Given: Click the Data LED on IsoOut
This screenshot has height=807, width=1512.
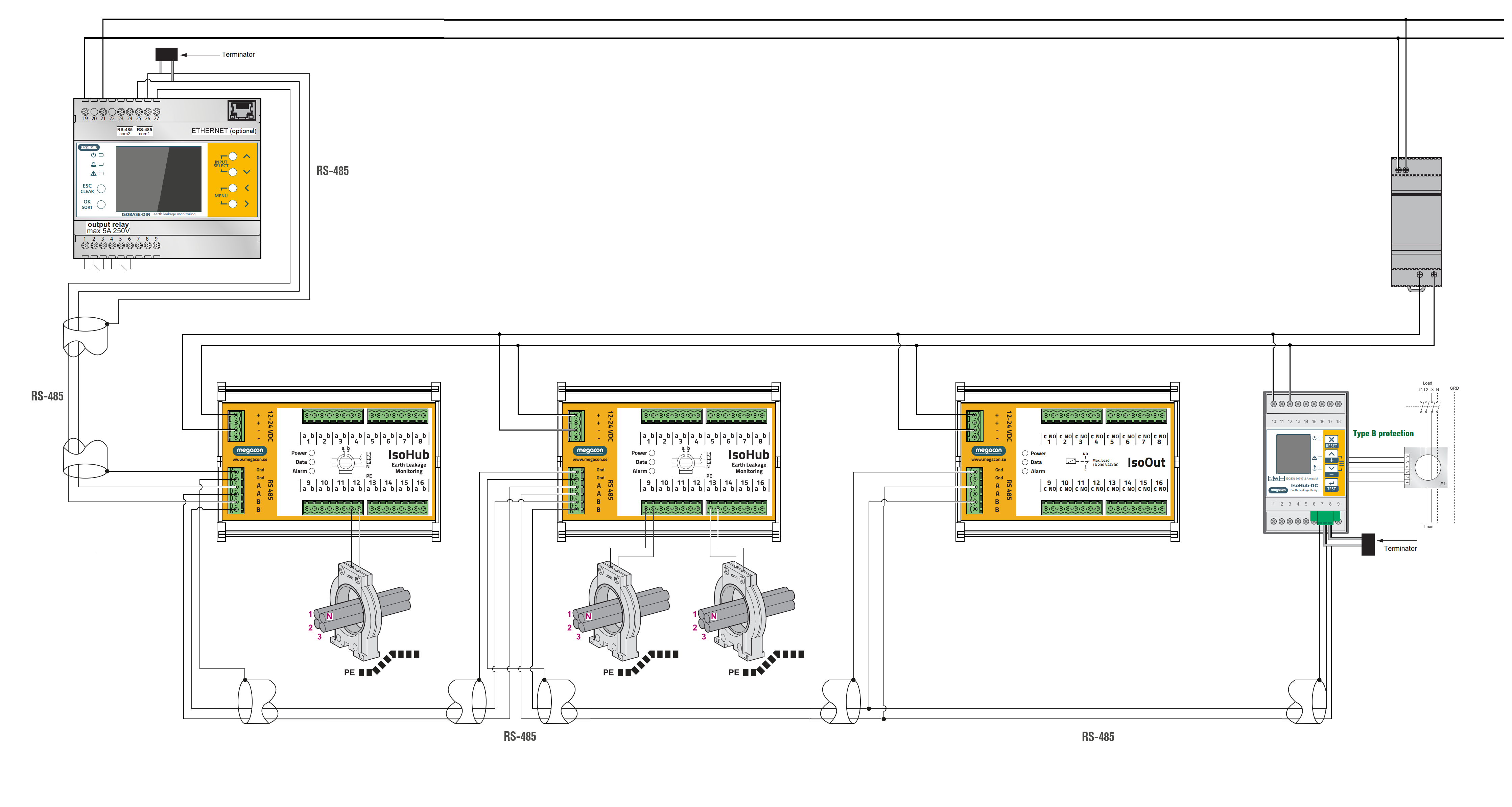Looking at the screenshot, I should click(x=1025, y=462).
